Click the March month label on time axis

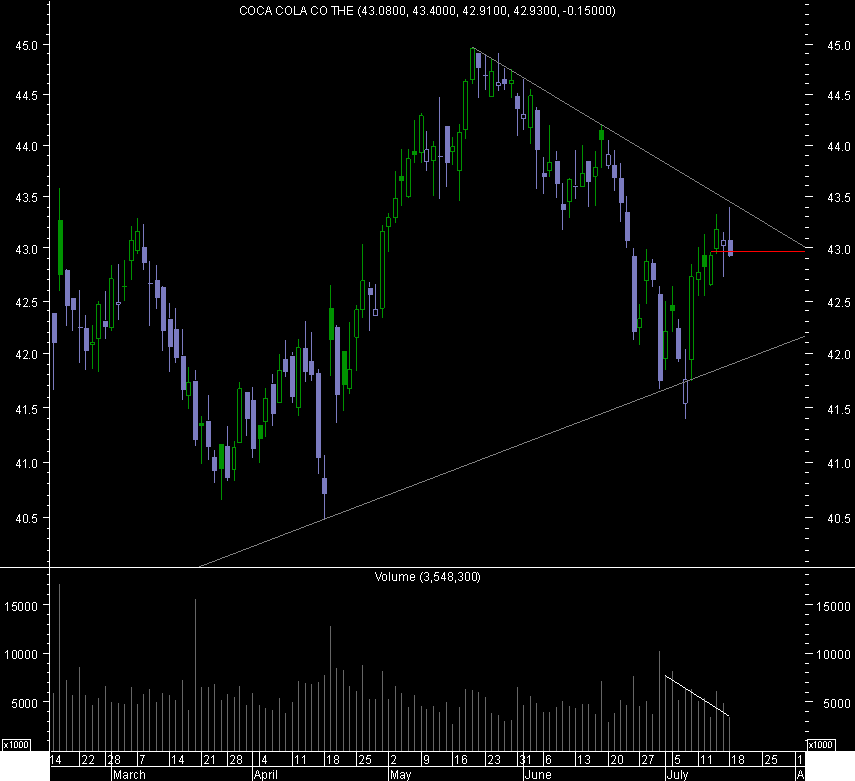[129, 774]
